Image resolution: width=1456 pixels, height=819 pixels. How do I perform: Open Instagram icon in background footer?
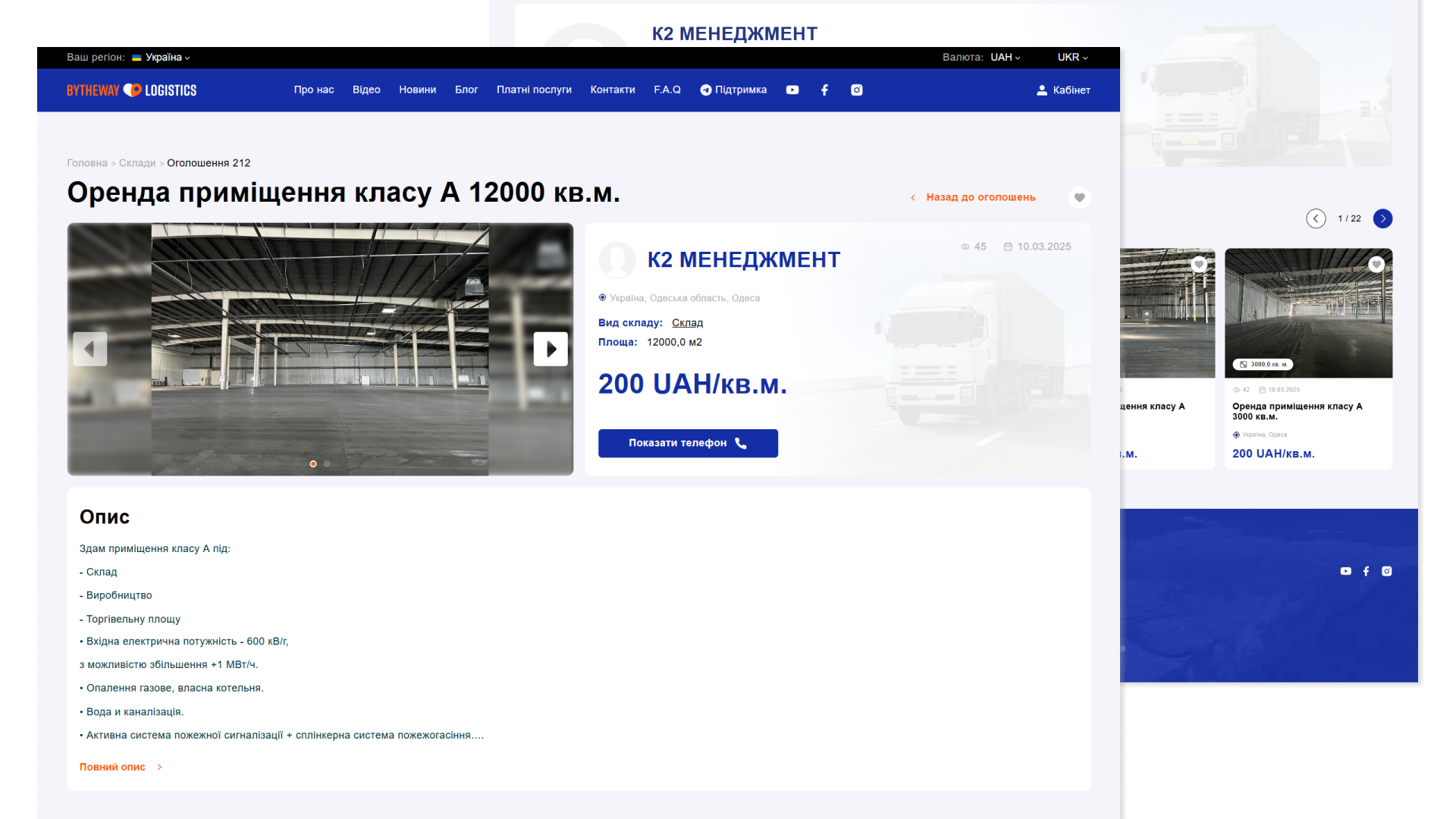[x=1386, y=571]
